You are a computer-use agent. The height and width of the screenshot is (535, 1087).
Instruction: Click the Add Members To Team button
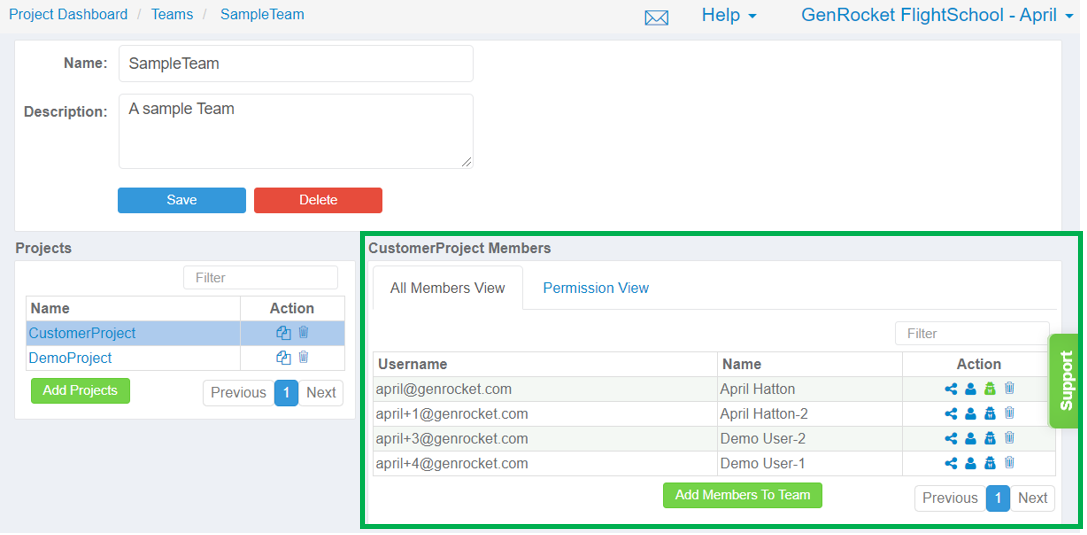coord(742,495)
